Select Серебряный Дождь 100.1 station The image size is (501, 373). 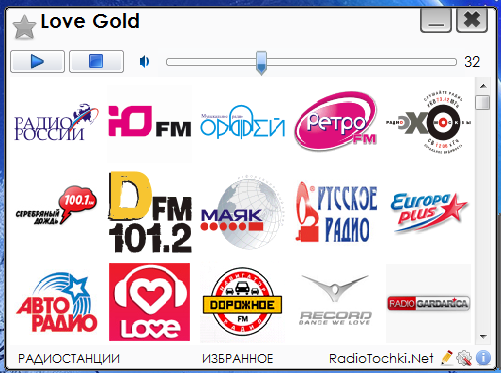pos(56,206)
